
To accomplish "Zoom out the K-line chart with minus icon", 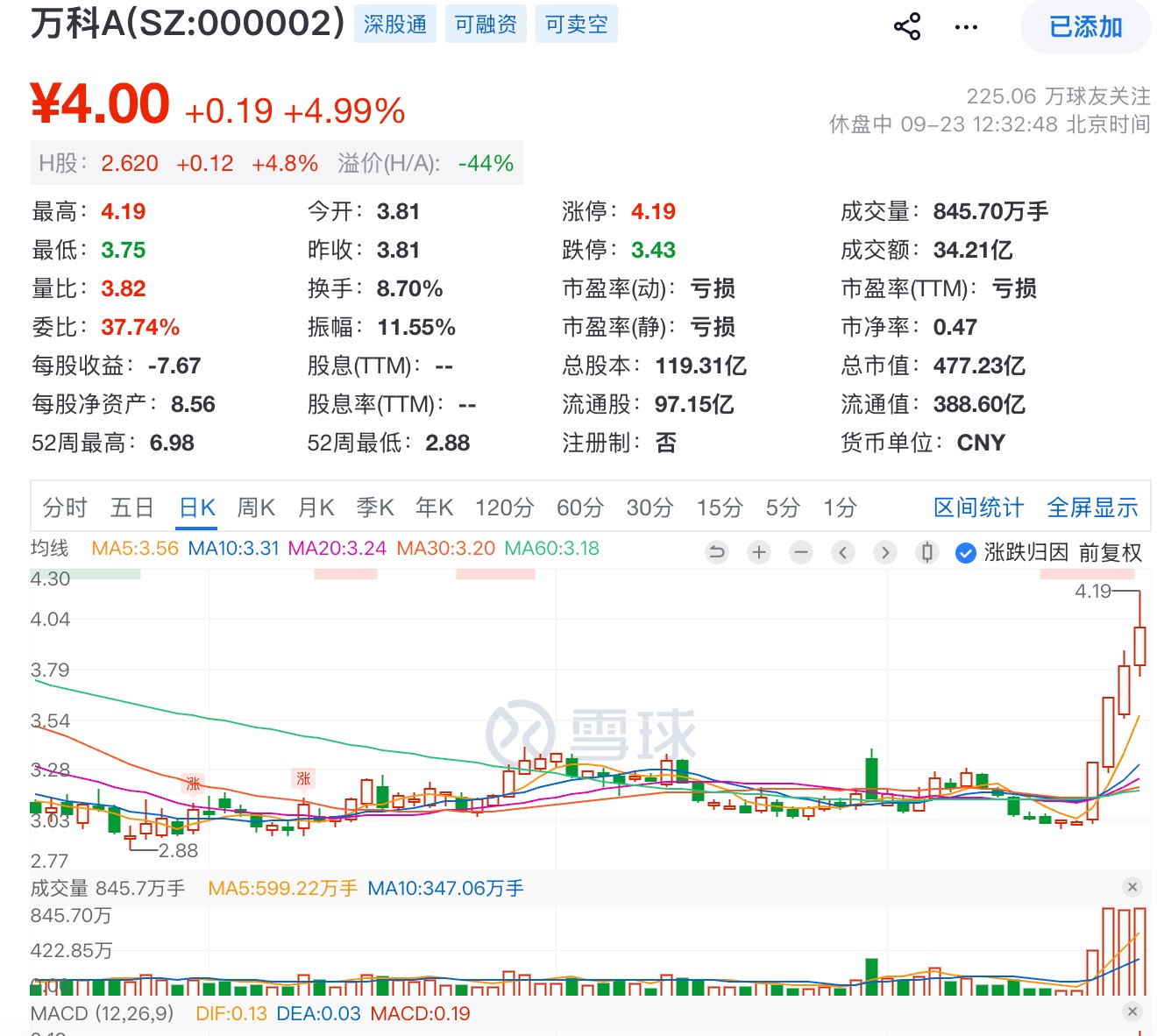I will 801,552.
